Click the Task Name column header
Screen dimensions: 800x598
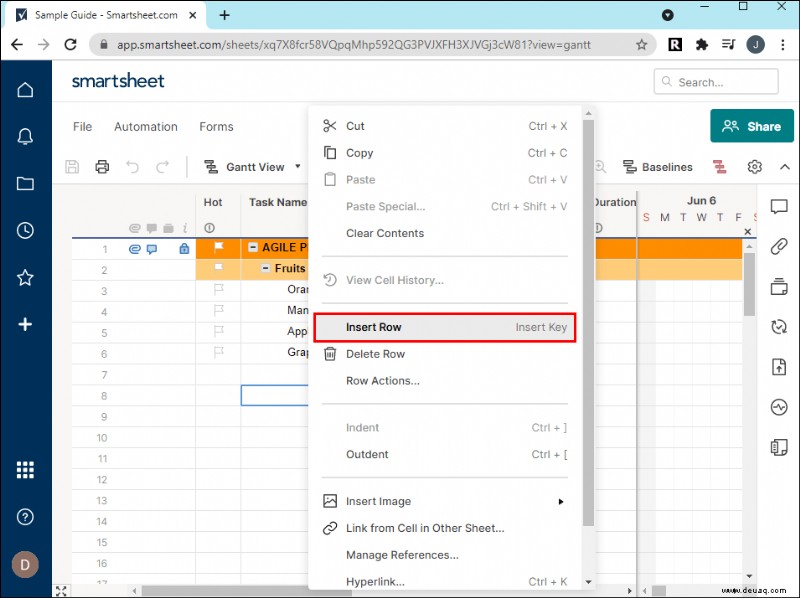278,202
